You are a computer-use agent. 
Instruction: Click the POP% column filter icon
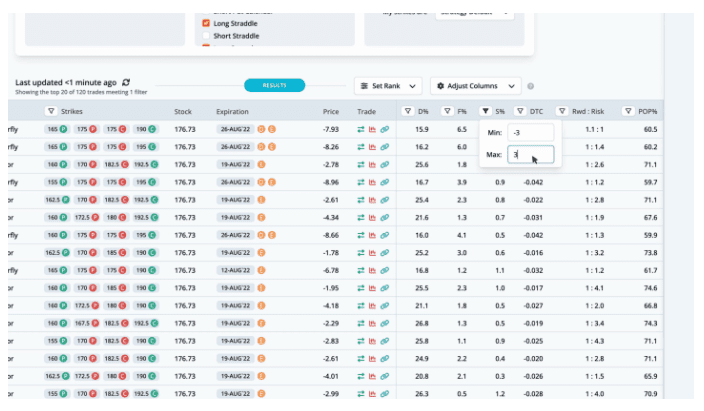(628, 111)
